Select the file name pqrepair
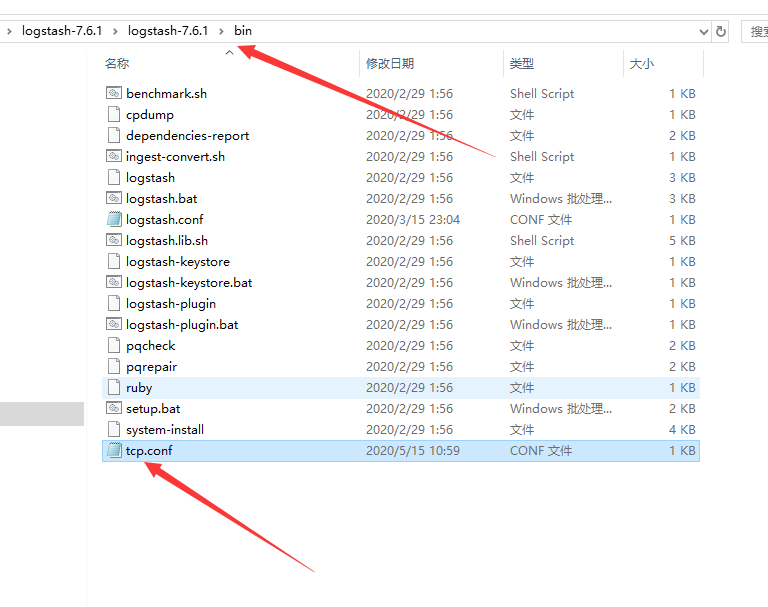Viewport: 768px width, 607px height. tap(151, 367)
